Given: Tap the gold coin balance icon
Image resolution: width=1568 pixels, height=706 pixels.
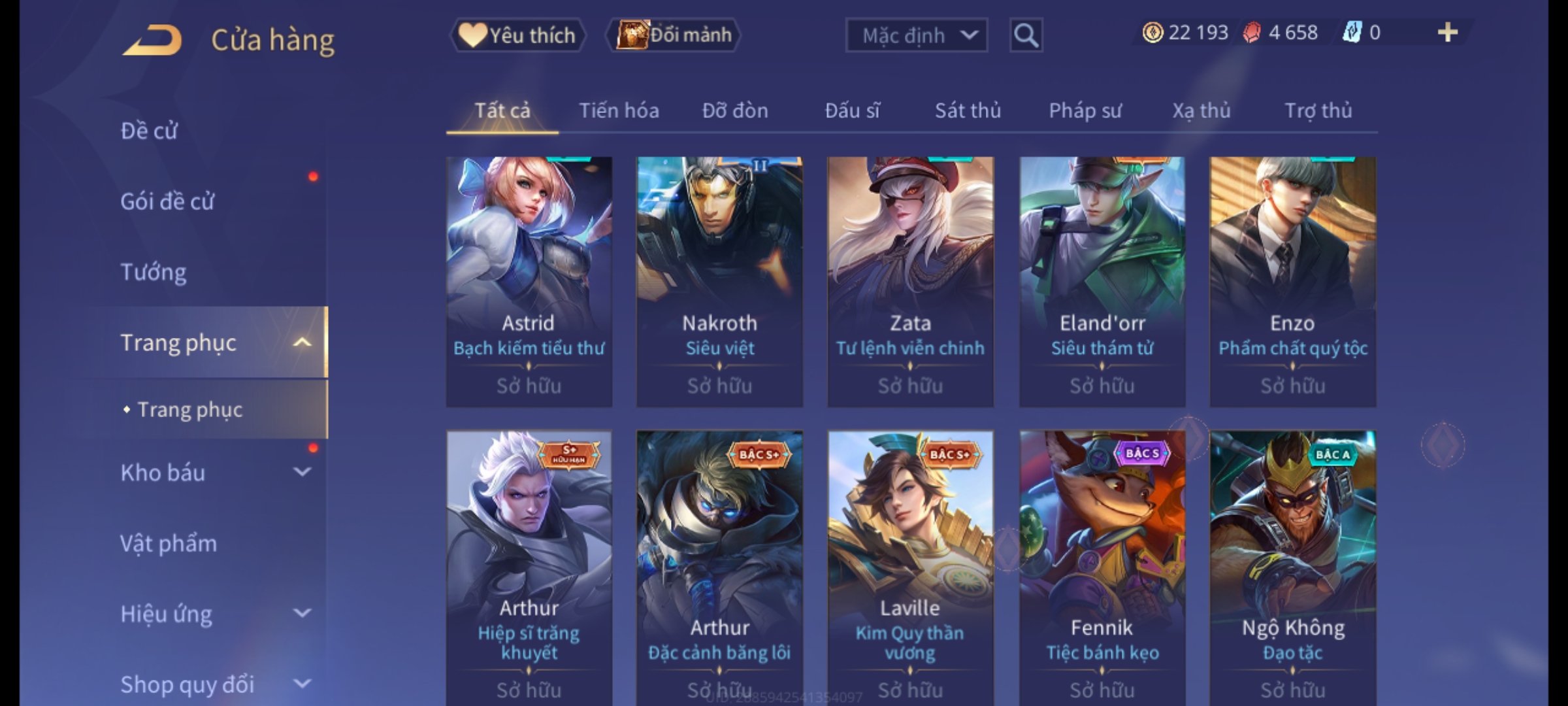Looking at the screenshot, I should pyautogui.click(x=1152, y=33).
